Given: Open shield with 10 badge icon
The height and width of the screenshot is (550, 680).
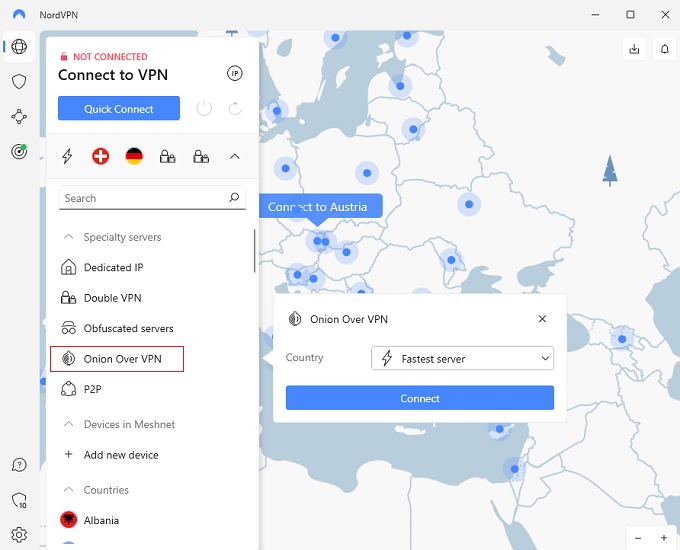Looking at the screenshot, I should 19,501.
